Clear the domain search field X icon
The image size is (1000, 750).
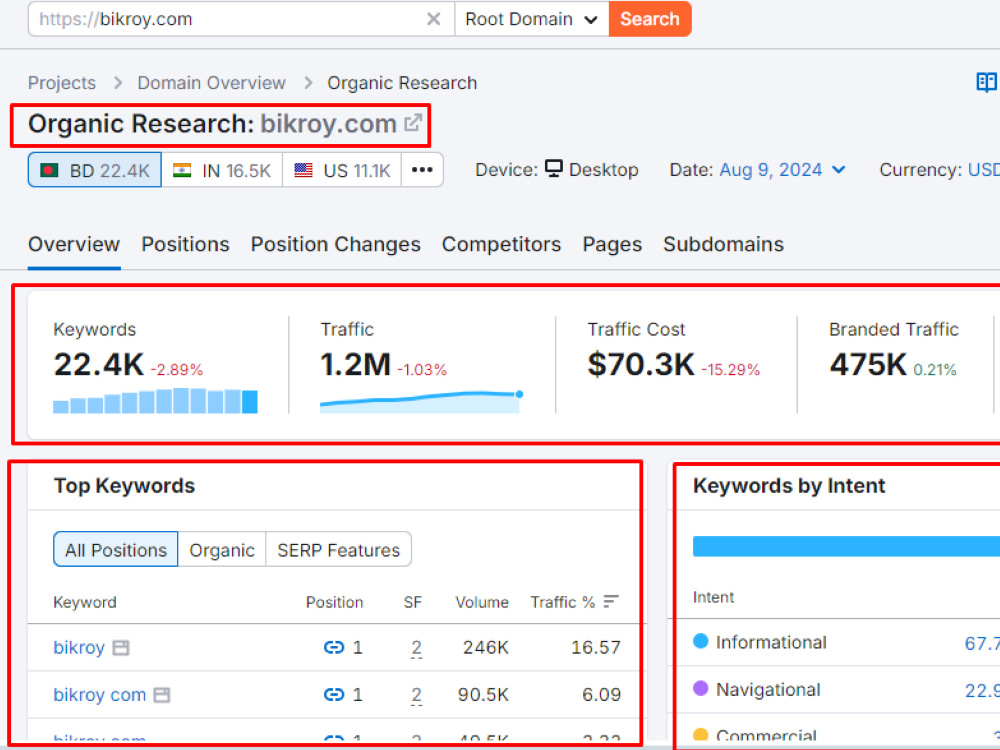(x=434, y=19)
